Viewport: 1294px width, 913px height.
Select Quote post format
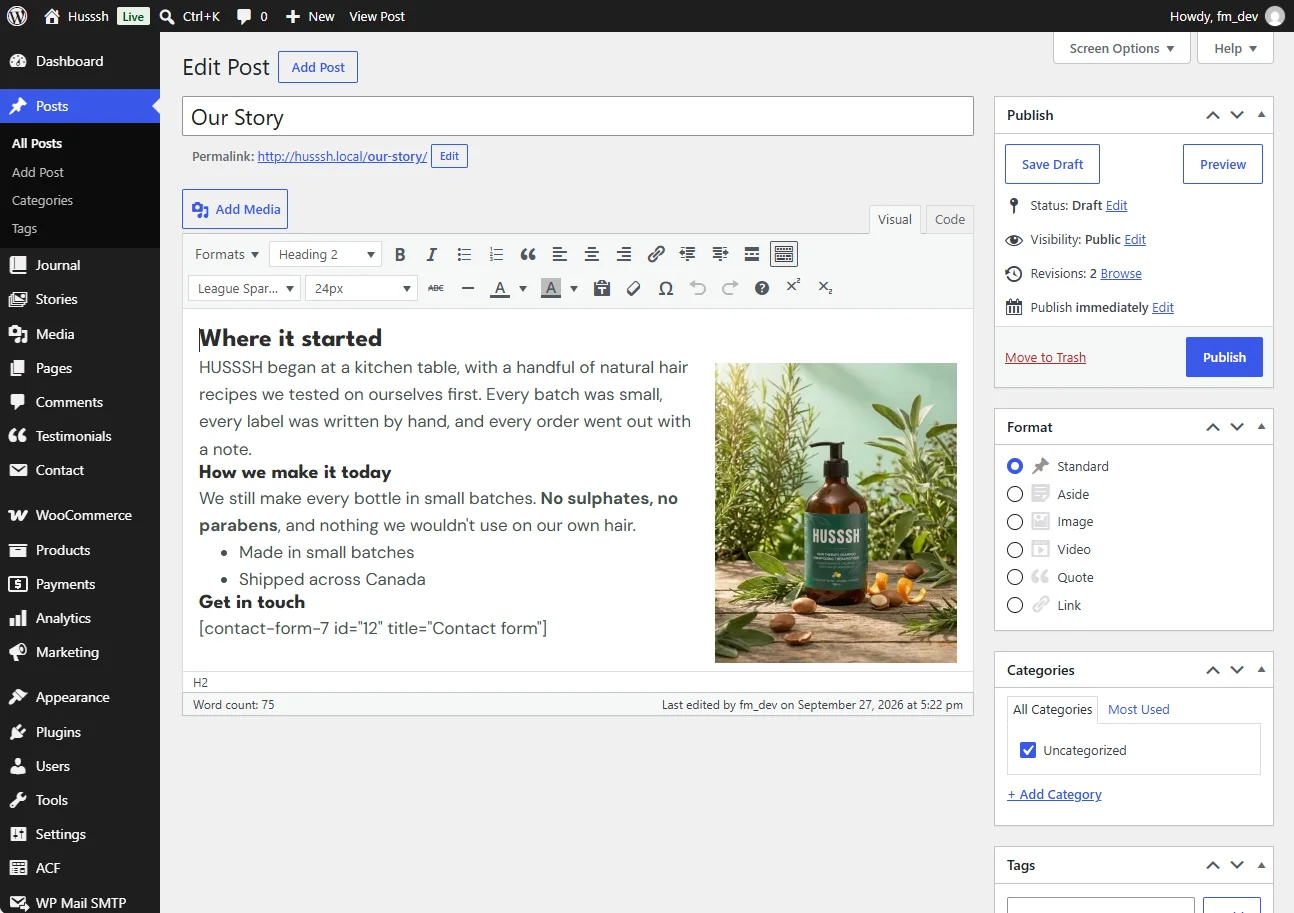(1015, 577)
